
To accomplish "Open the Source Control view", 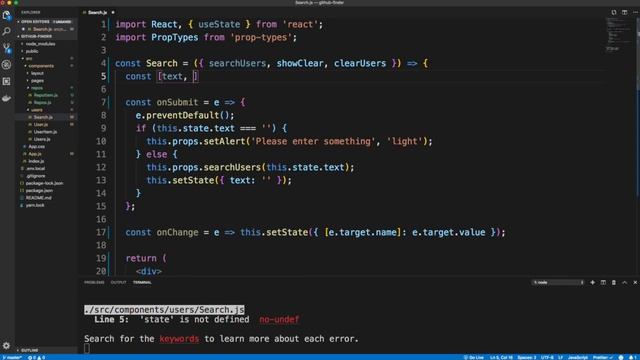I will click(x=7, y=48).
